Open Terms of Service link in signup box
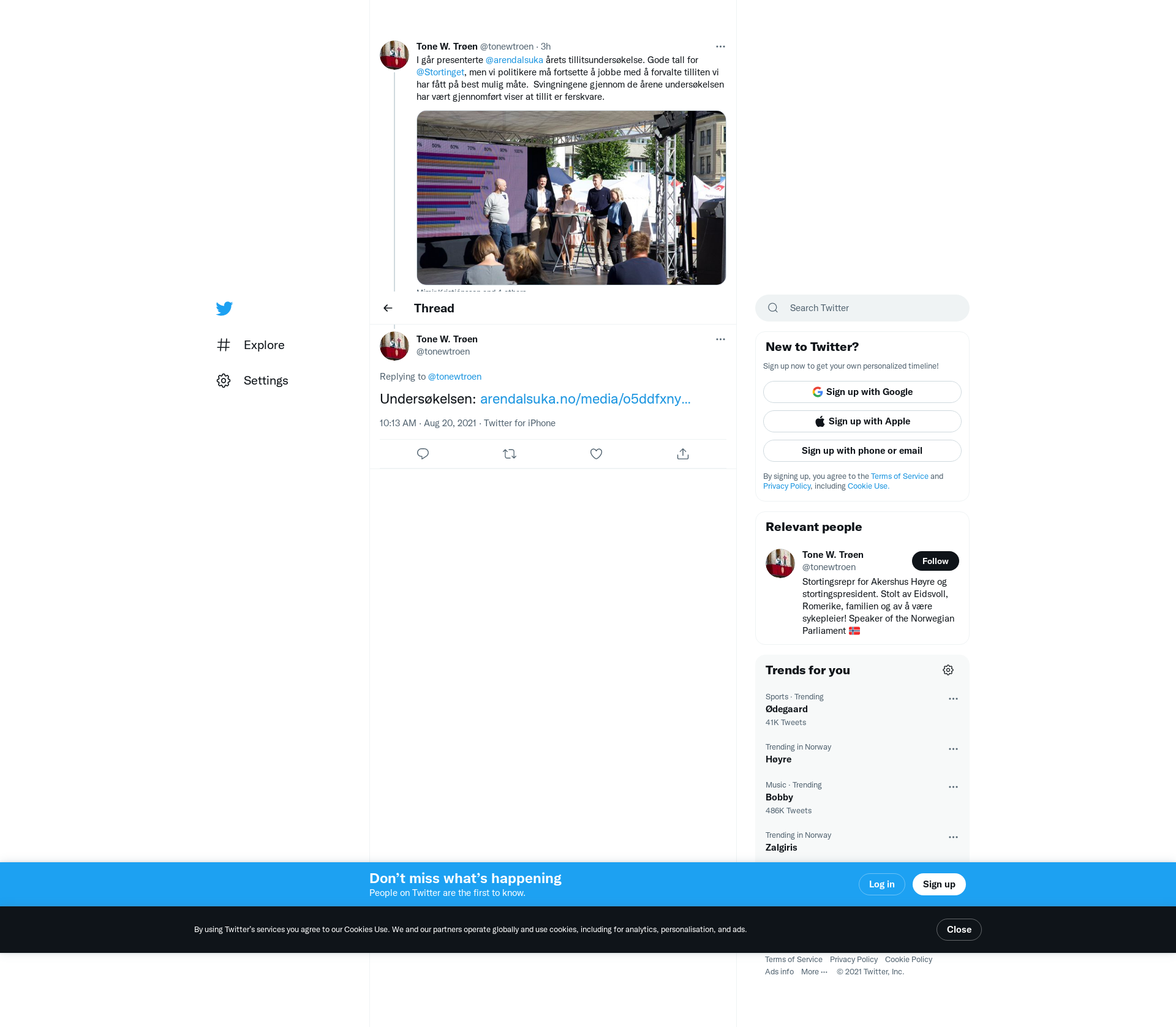The height and width of the screenshot is (1027, 1176). click(899, 476)
